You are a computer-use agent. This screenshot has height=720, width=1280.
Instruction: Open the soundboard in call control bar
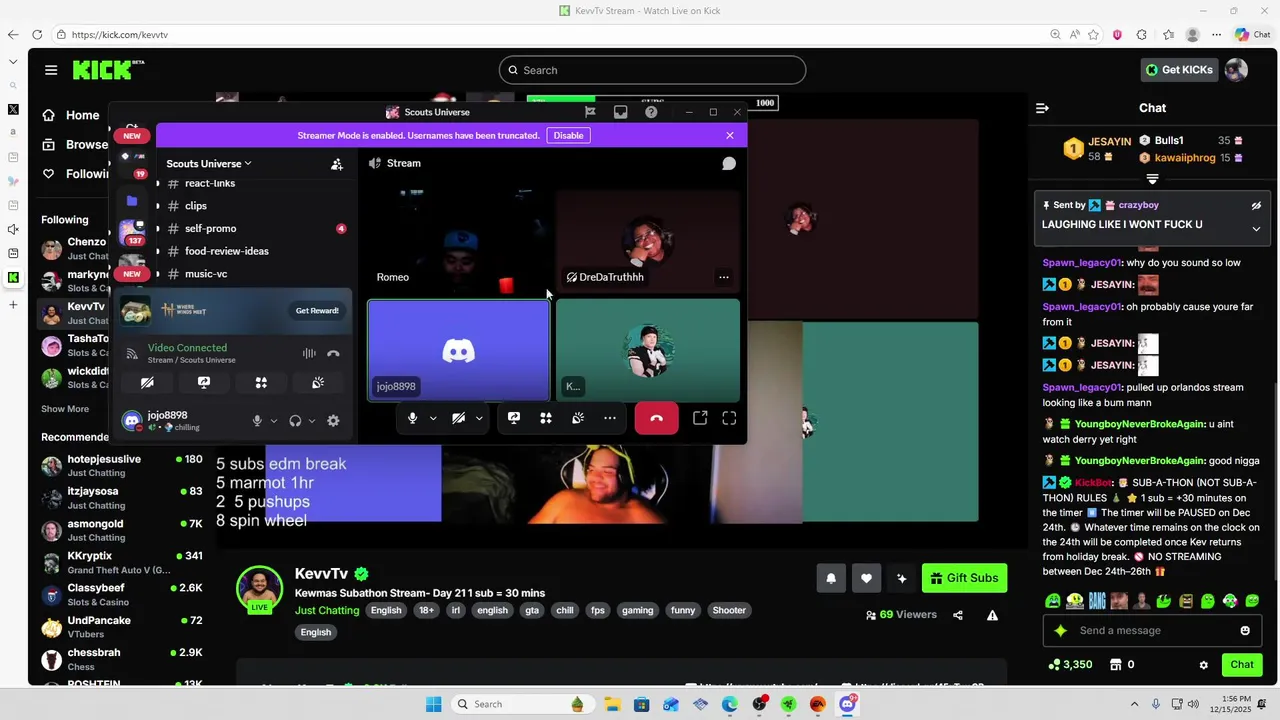coord(578,418)
